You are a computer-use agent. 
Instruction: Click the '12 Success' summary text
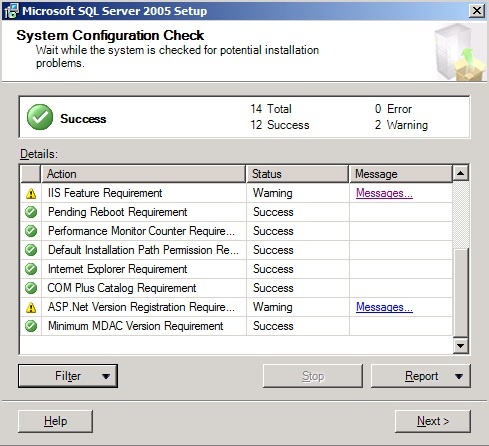click(x=280, y=125)
